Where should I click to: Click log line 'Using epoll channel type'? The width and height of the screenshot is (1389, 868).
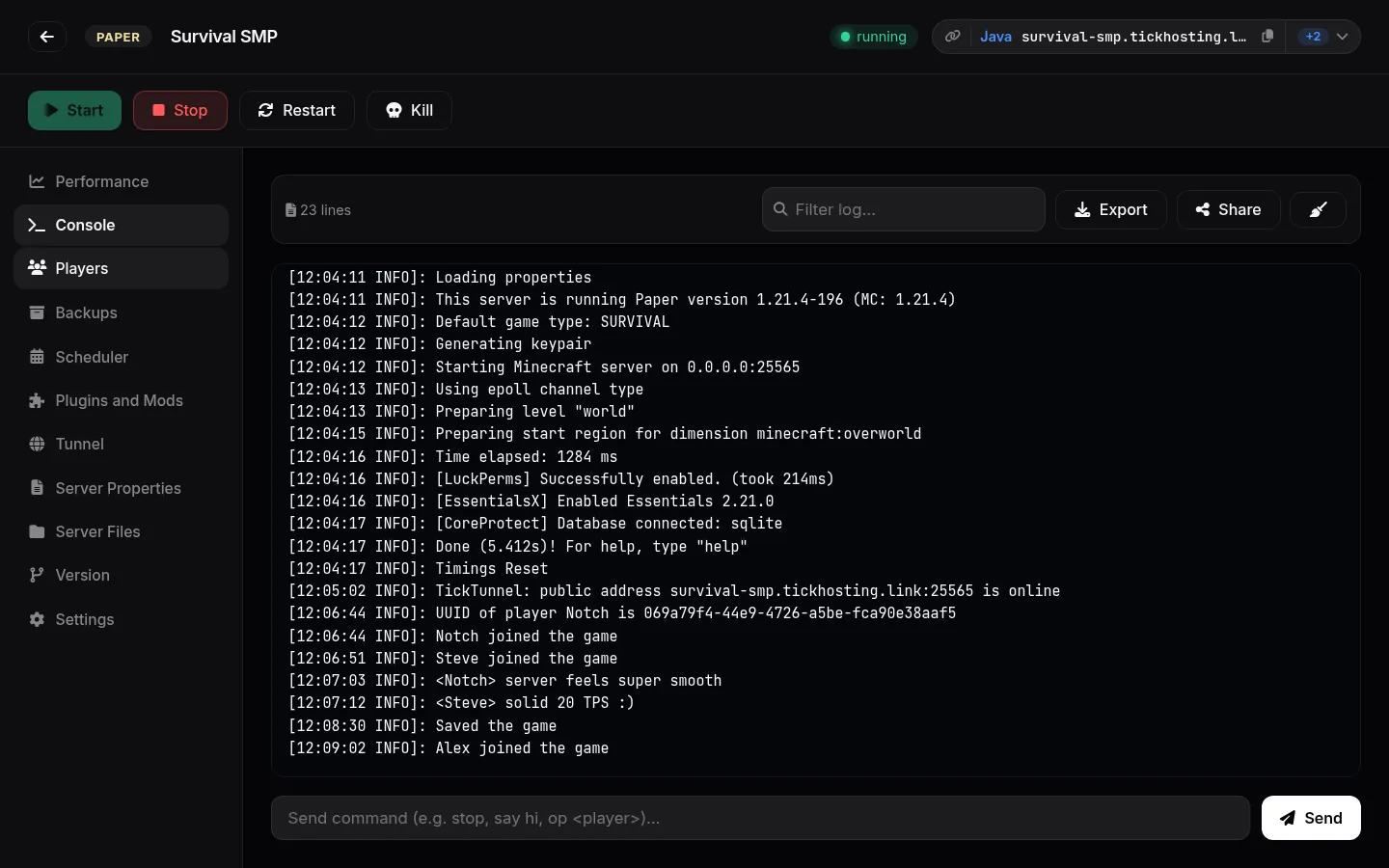(x=466, y=390)
